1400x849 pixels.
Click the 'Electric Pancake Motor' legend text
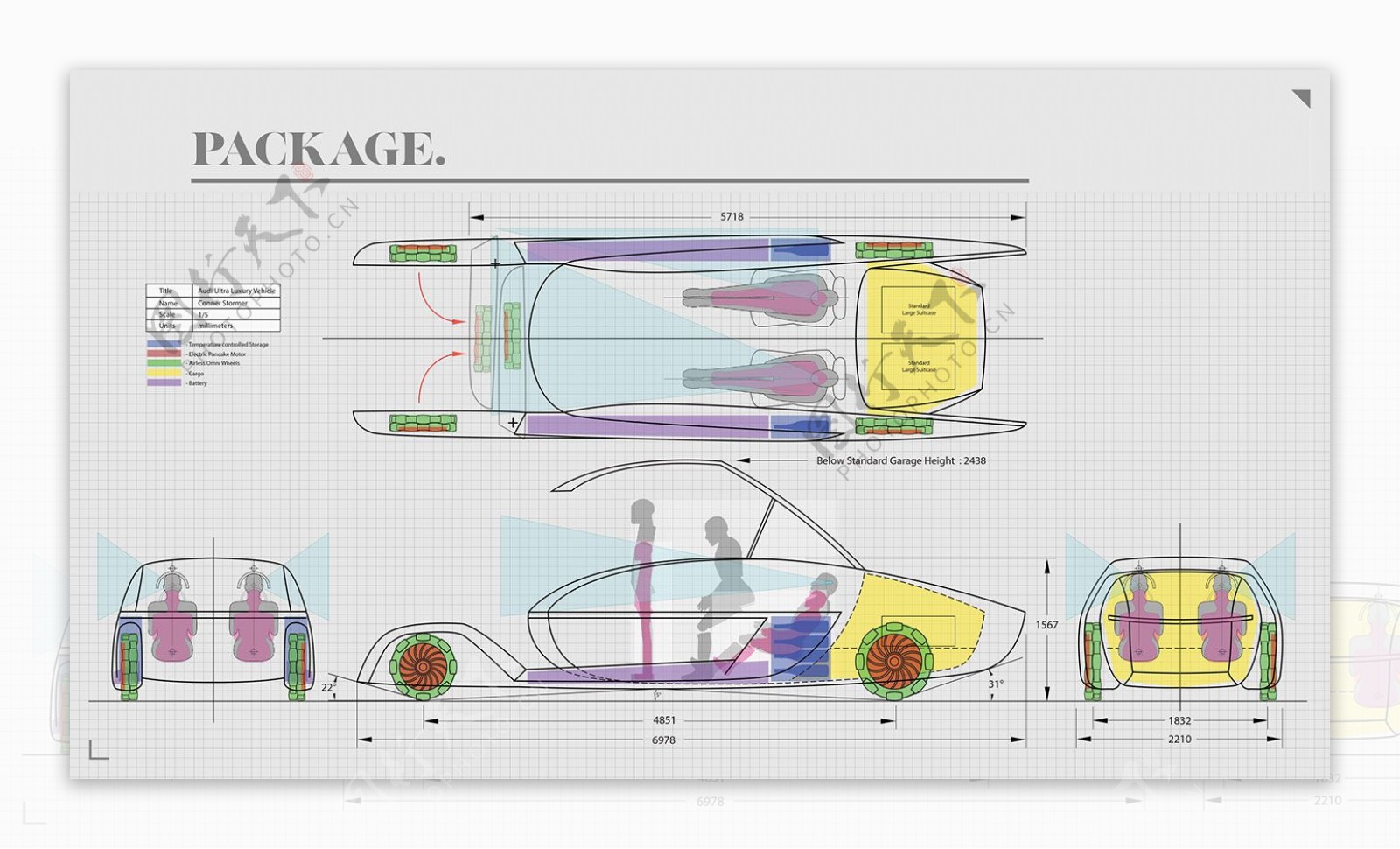(x=217, y=354)
